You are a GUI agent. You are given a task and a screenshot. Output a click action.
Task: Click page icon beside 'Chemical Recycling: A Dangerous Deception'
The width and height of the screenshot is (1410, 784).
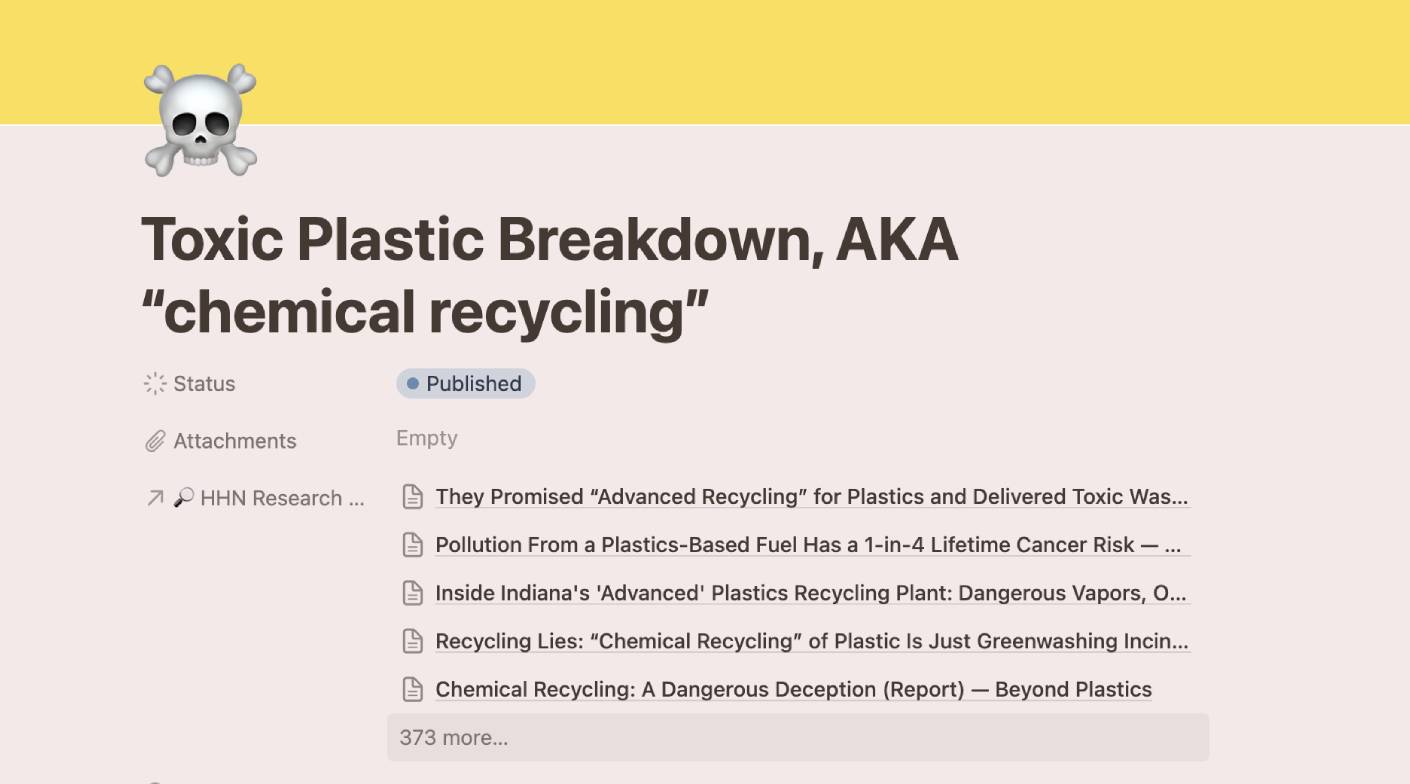[x=412, y=689]
